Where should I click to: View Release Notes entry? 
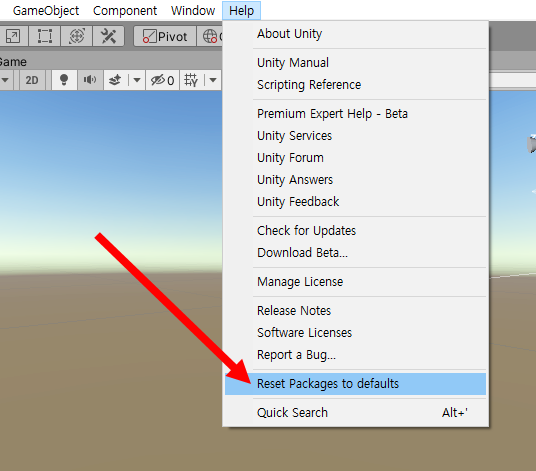355,311
